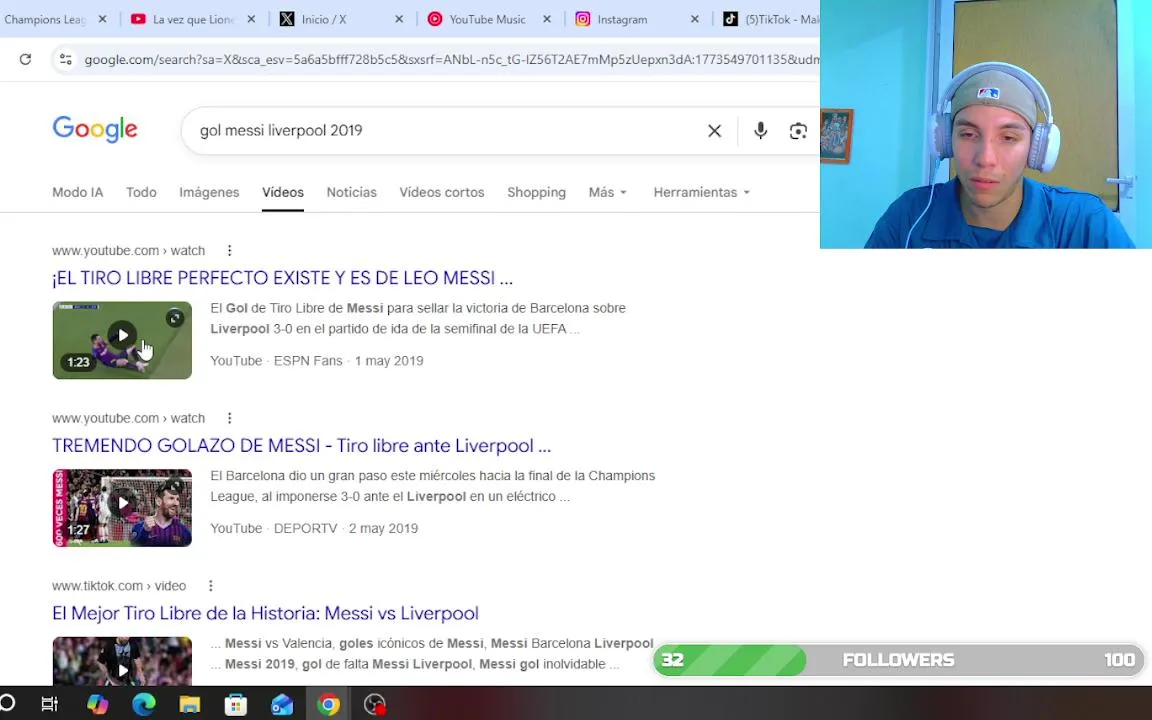Select the Vídeos cortos search filter
The width and height of the screenshot is (1152, 720).
pyautogui.click(x=442, y=192)
